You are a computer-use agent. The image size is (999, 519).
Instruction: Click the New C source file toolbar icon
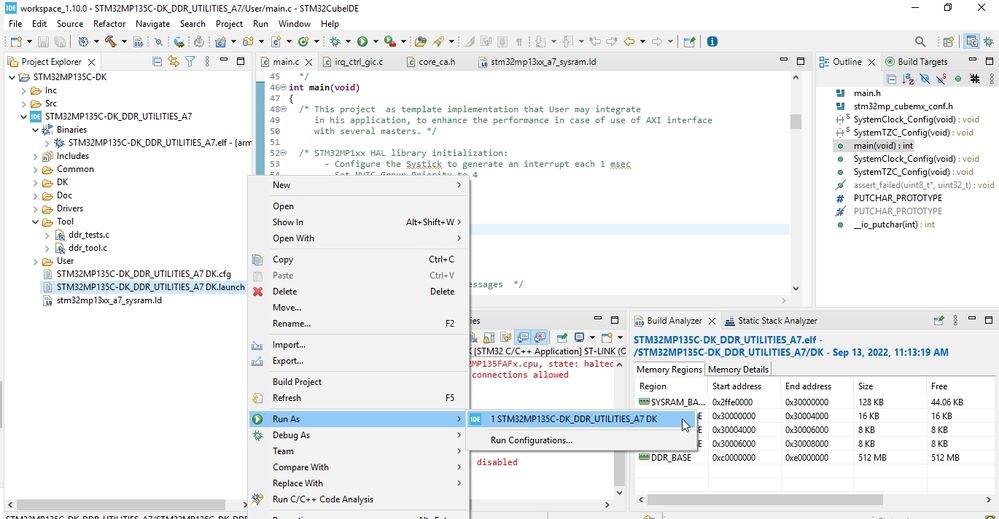(x=275, y=41)
